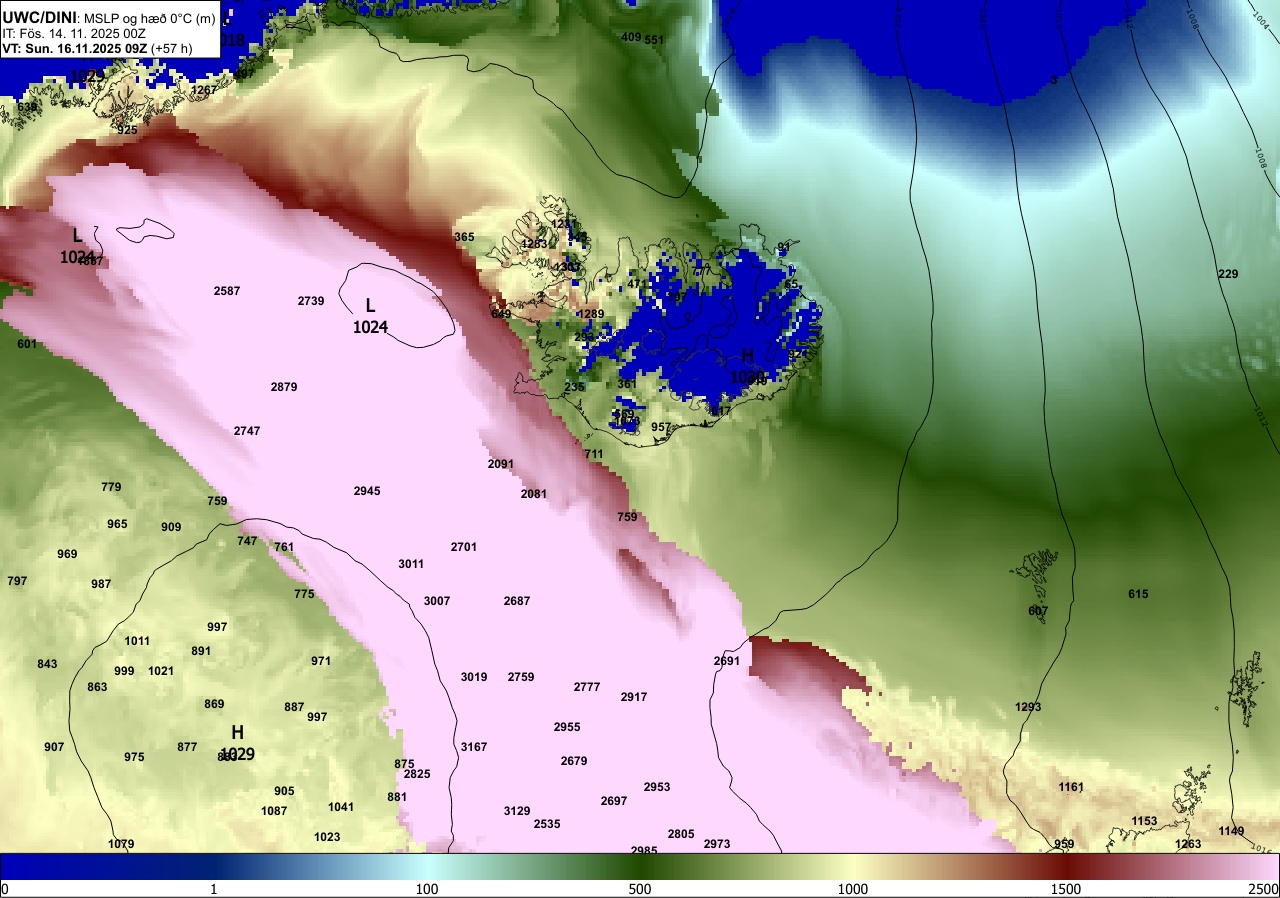Click the H 1029 high pressure marker
Image resolution: width=1280 pixels, height=898 pixels.
click(x=237, y=743)
